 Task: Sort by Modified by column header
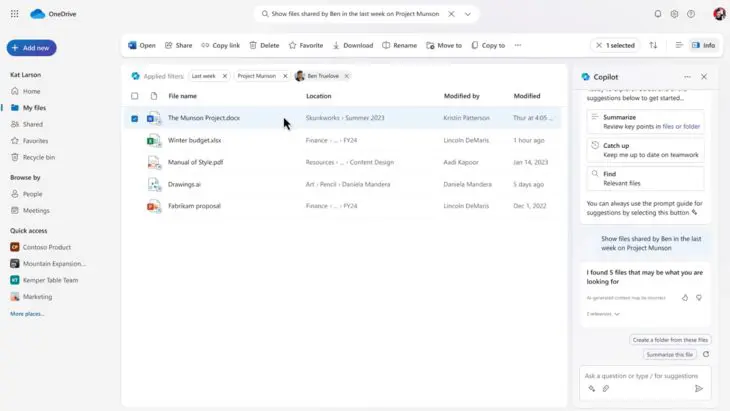pyautogui.click(x=461, y=96)
